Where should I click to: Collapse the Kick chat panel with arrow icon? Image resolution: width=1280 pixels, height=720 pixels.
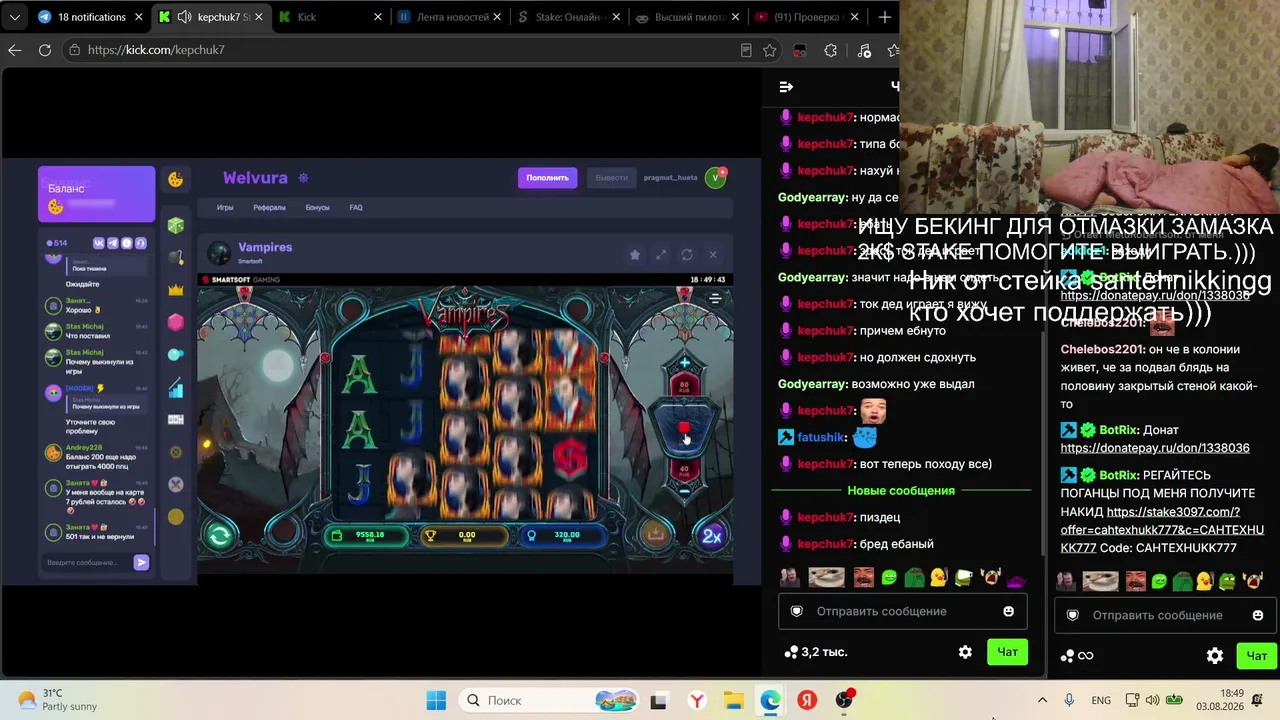click(x=786, y=87)
